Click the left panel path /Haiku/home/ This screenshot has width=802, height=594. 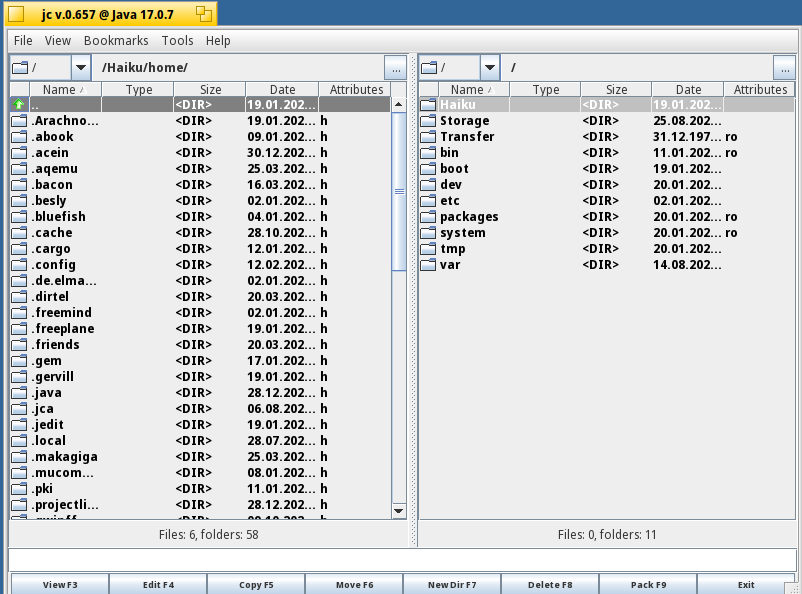(x=145, y=68)
